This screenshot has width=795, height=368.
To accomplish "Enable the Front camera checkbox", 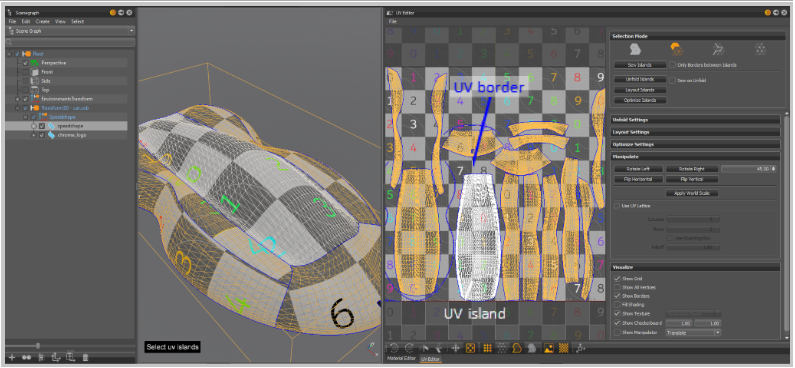I will tap(25, 72).
